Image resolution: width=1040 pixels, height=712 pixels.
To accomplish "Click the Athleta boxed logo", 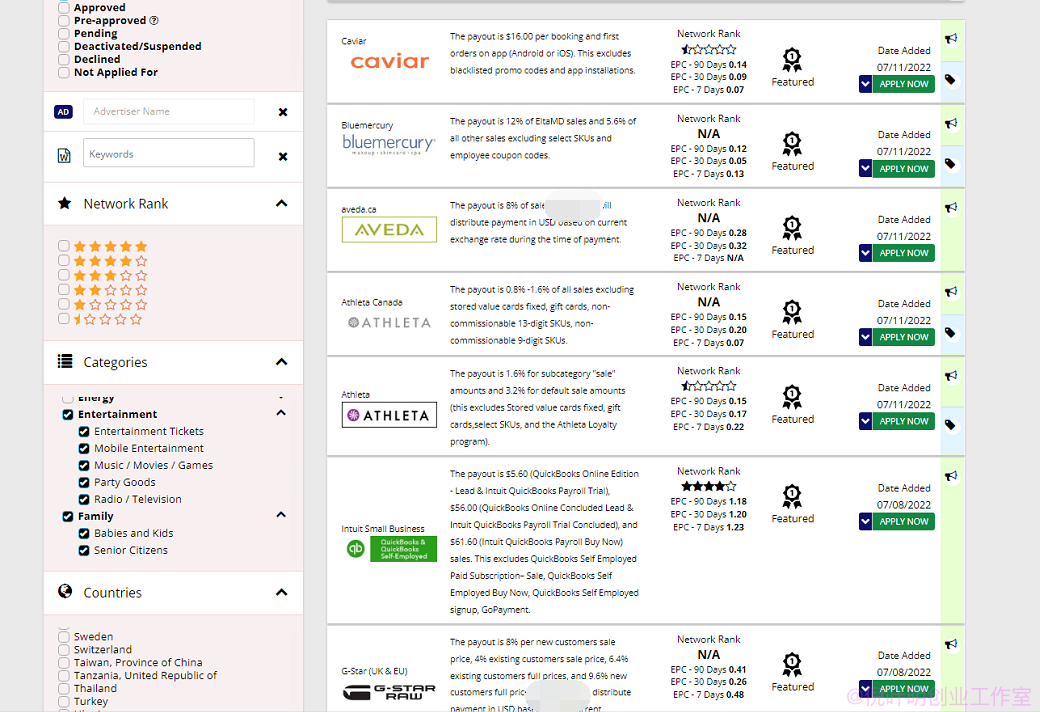I will [389, 415].
